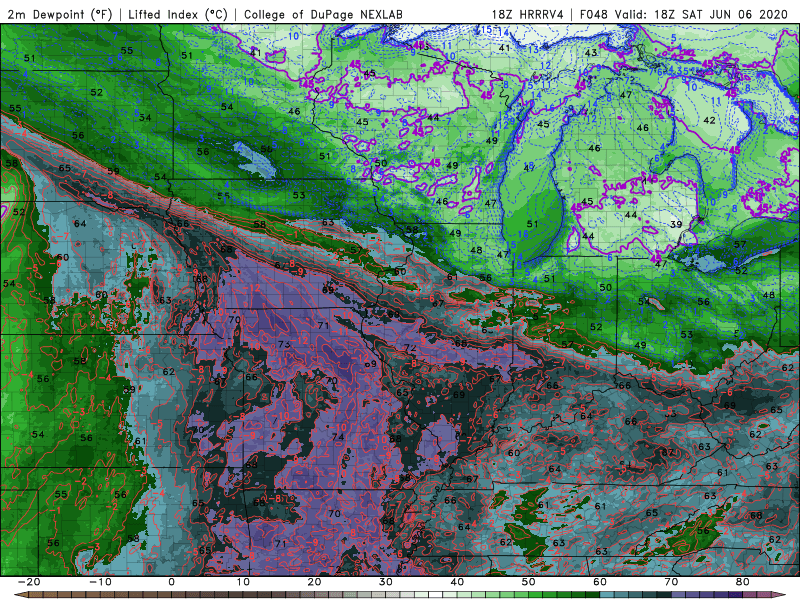Click the "2m Dewpoint (°F)" title text

tap(60, 14)
